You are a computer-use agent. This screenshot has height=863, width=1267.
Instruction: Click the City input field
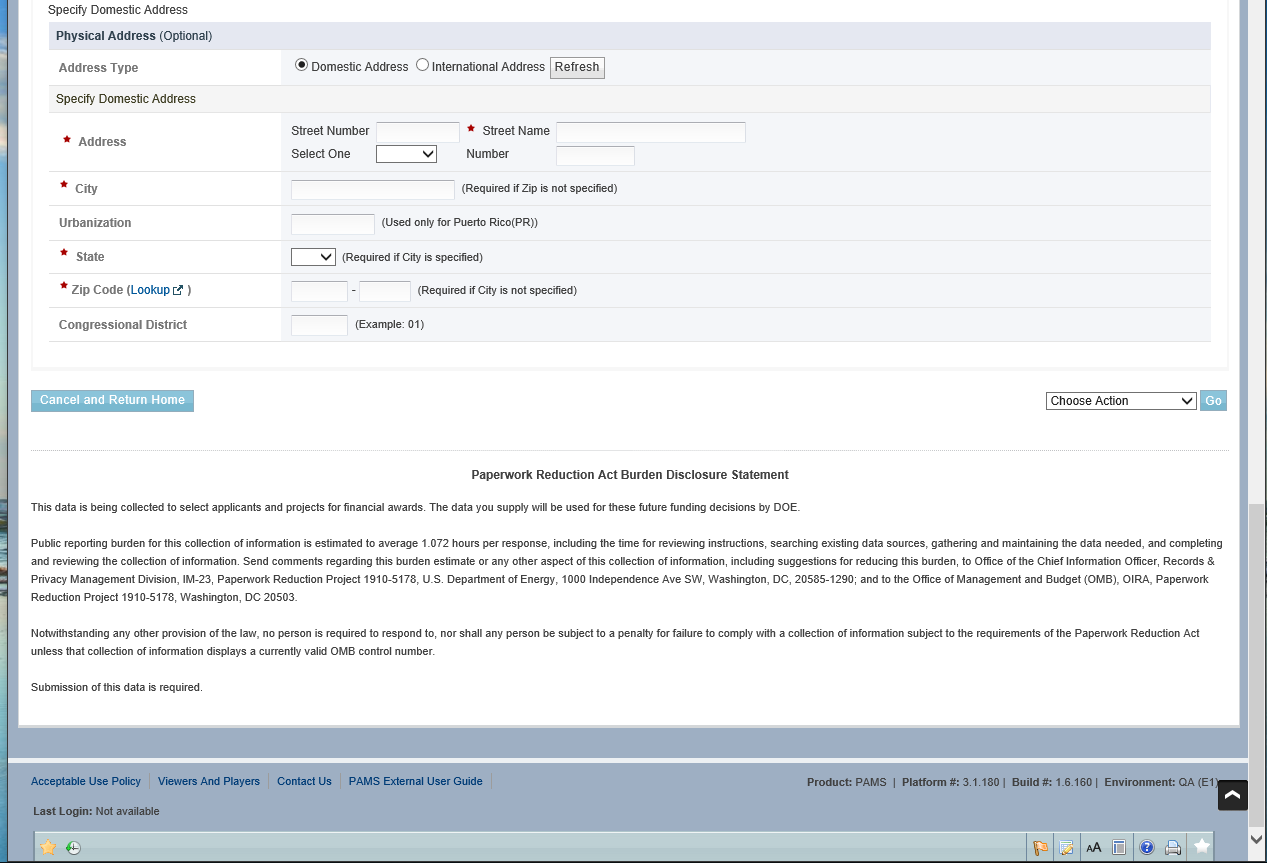373,189
